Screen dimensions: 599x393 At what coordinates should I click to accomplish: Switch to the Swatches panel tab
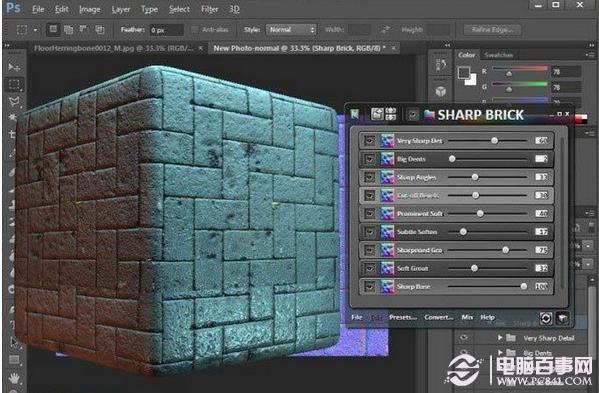click(x=498, y=55)
